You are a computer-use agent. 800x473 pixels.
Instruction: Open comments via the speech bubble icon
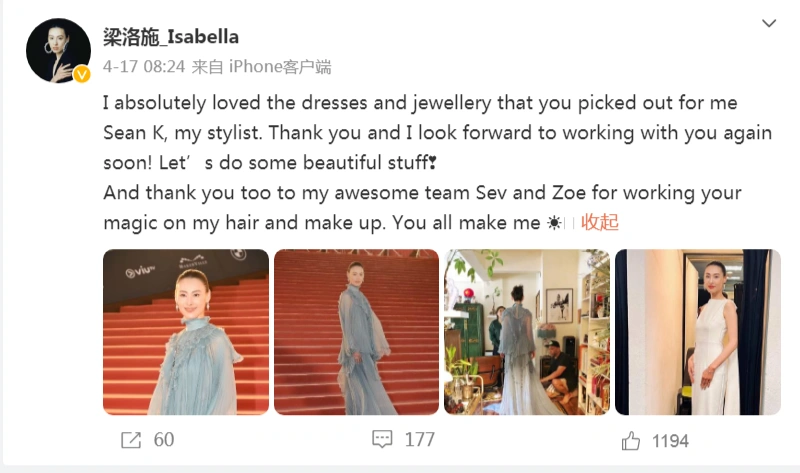point(382,439)
